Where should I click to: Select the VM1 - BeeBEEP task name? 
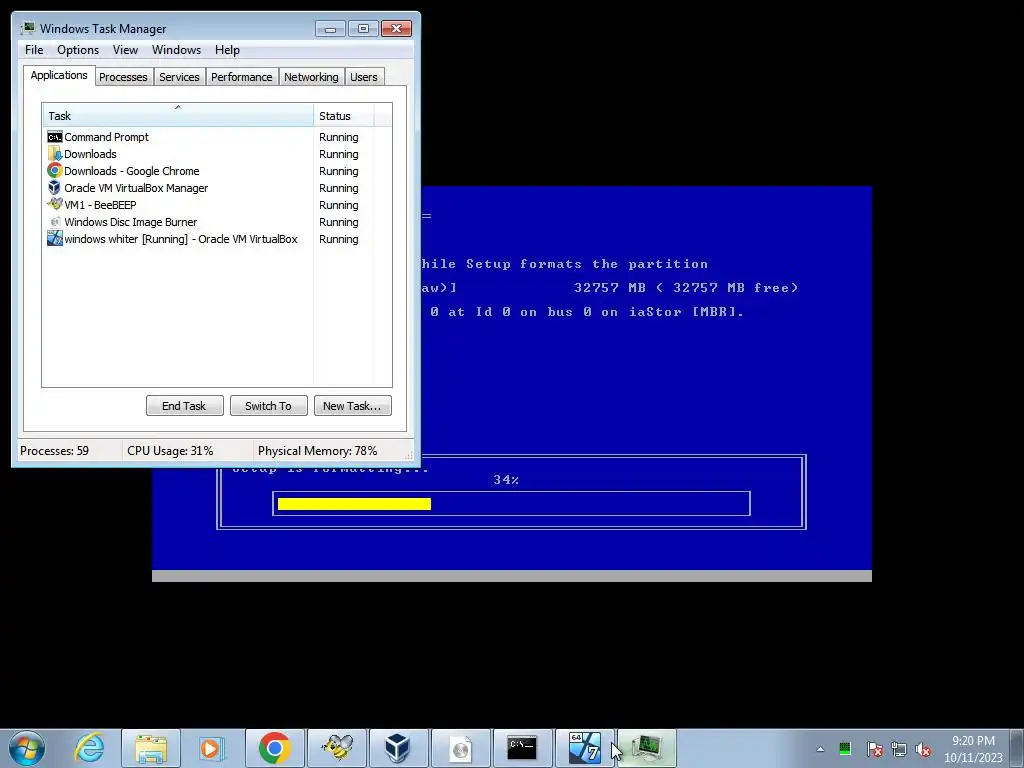pos(100,205)
